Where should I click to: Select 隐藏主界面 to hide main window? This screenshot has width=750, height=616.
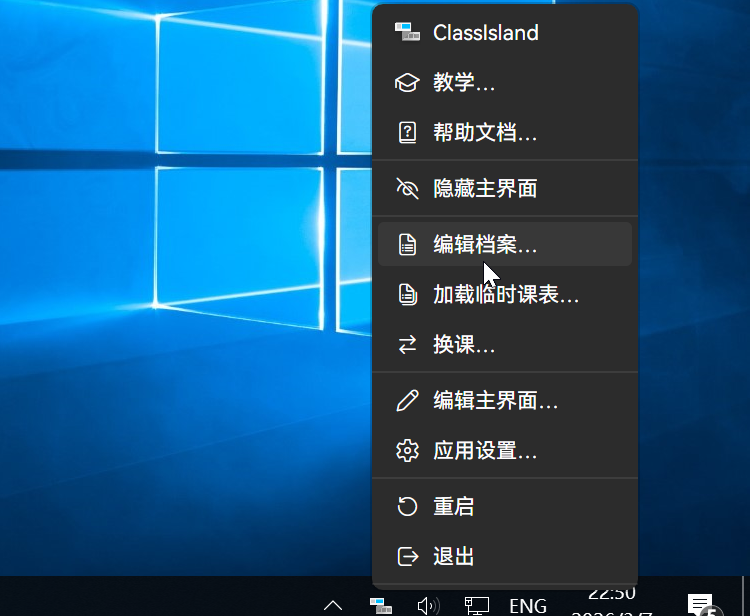505,188
